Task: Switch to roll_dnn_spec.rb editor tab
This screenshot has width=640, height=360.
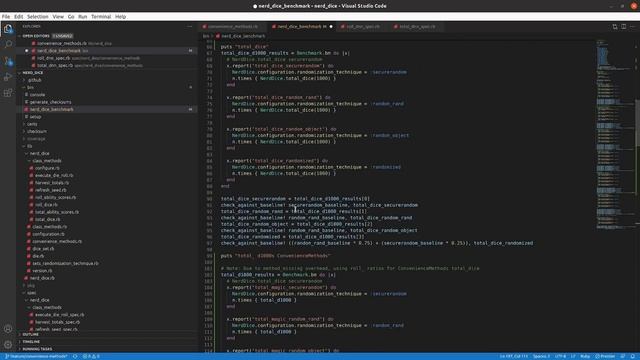Action: pyautogui.click(x=363, y=27)
